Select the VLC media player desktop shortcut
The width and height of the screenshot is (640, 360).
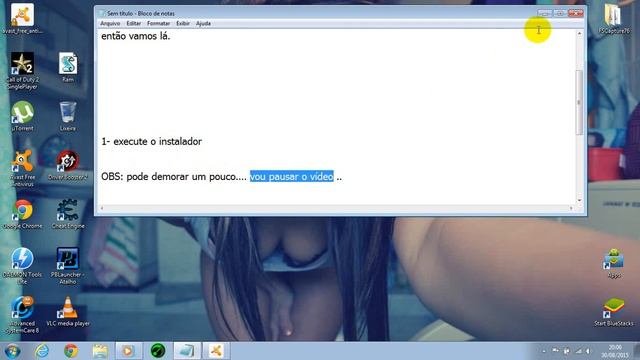click(x=68, y=312)
